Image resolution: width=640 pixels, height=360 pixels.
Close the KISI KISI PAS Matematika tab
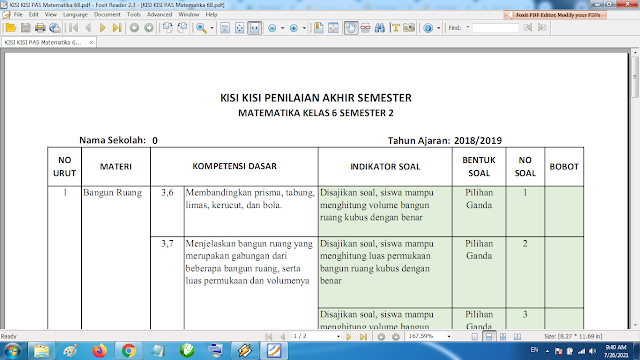91,42
